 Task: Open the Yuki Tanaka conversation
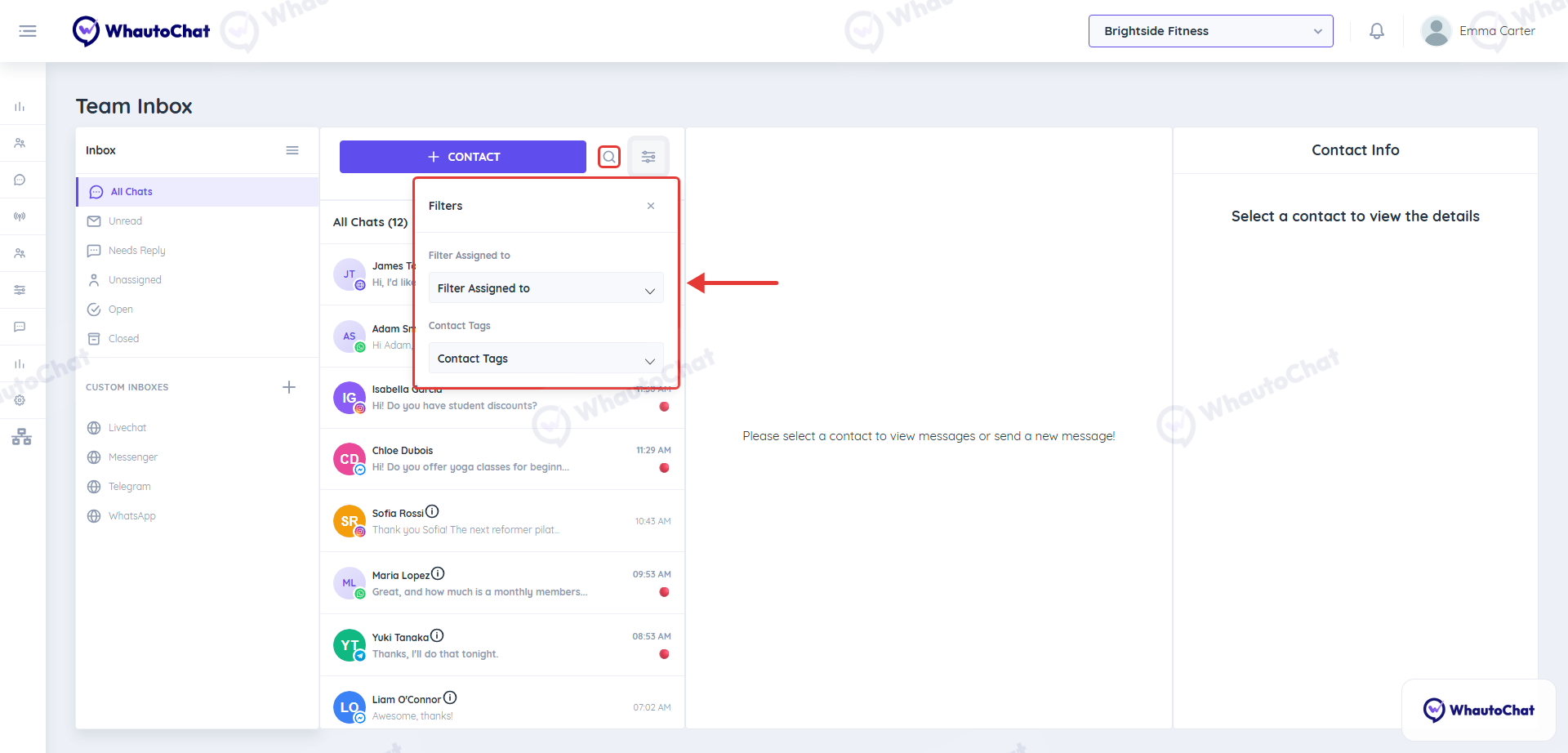pos(502,645)
